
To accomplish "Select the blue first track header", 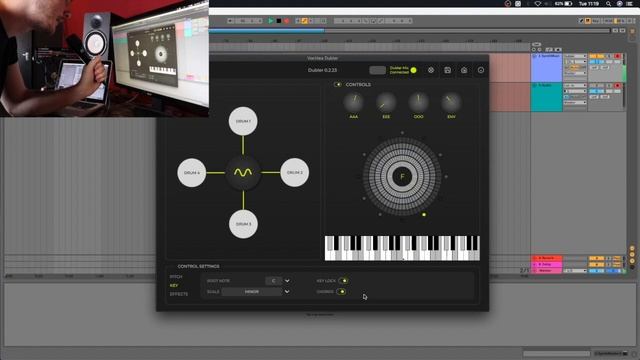I will click(547, 68).
